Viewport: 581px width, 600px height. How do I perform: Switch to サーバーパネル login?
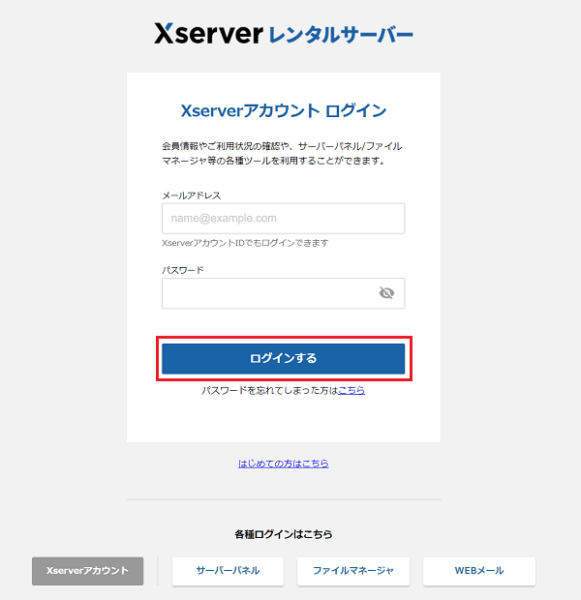[228, 571]
